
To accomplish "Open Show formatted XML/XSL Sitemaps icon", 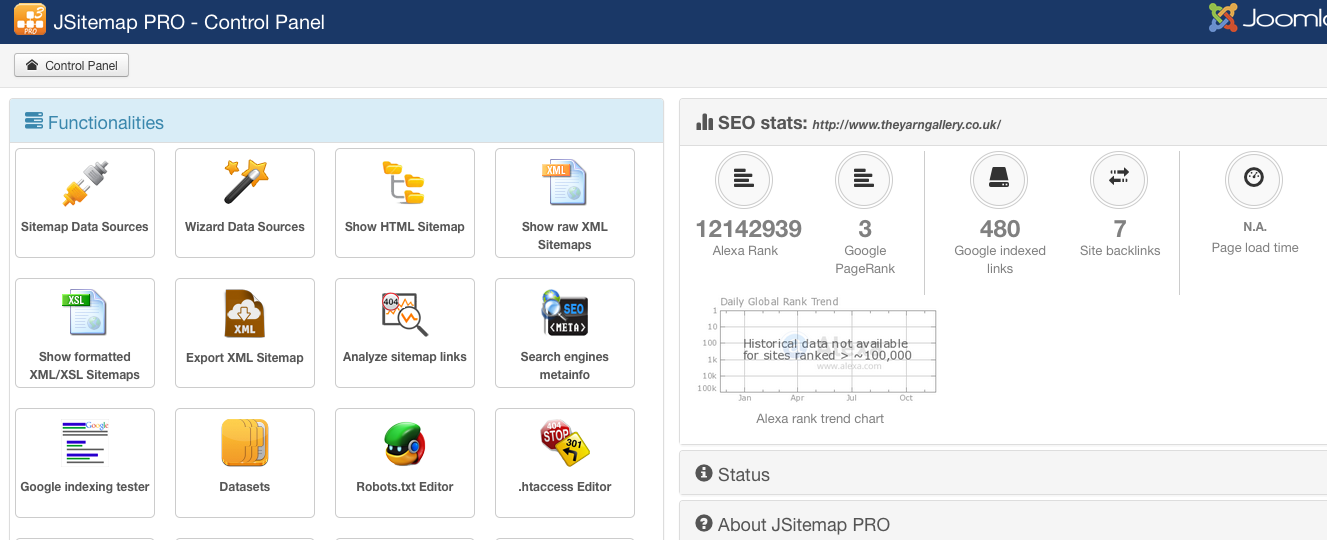I will [x=85, y=312].
